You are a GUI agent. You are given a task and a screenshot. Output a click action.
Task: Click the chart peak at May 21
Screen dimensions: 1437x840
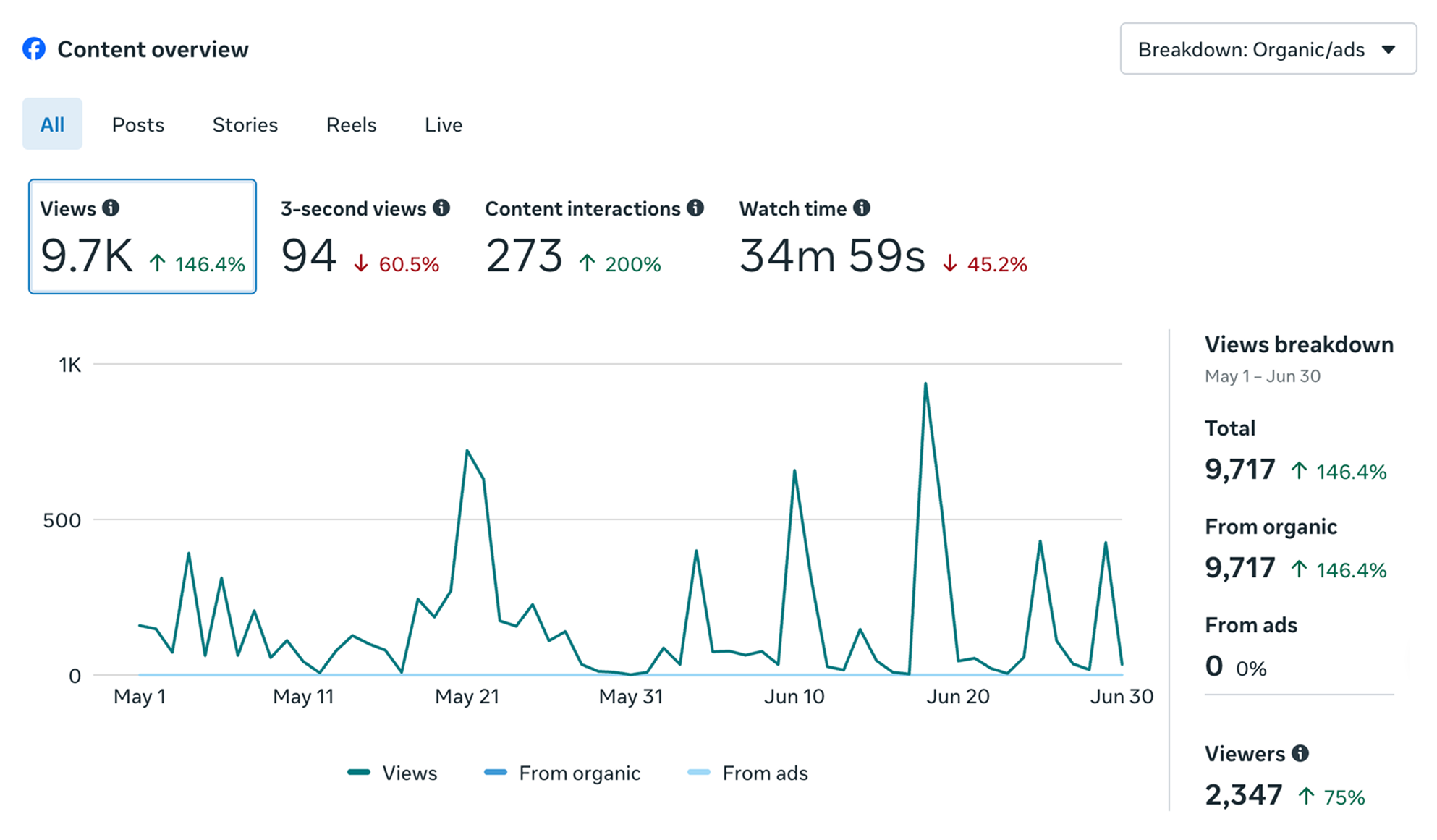click(467, 451)
